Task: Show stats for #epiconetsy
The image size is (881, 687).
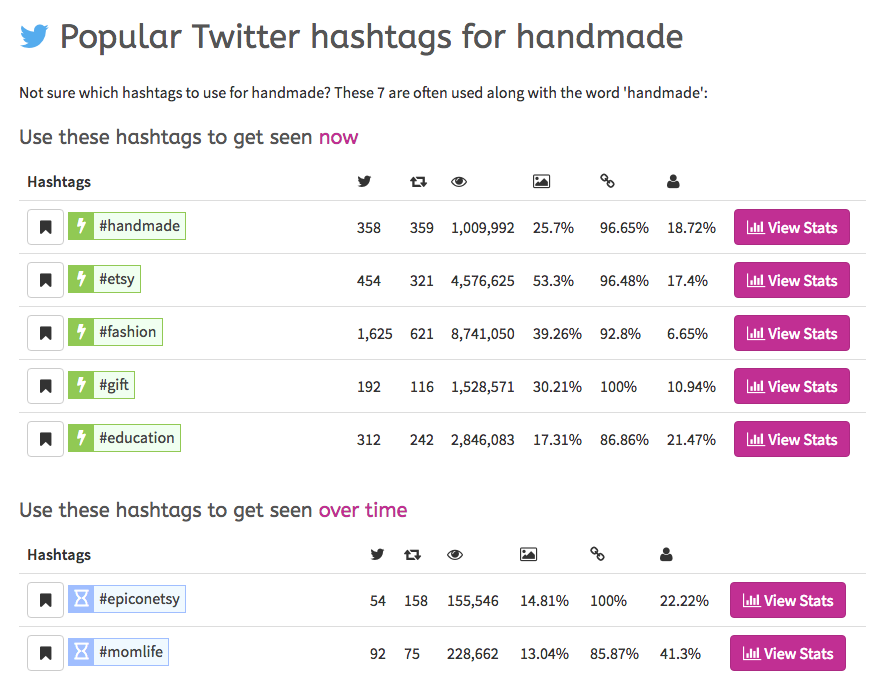Action: 787,600
